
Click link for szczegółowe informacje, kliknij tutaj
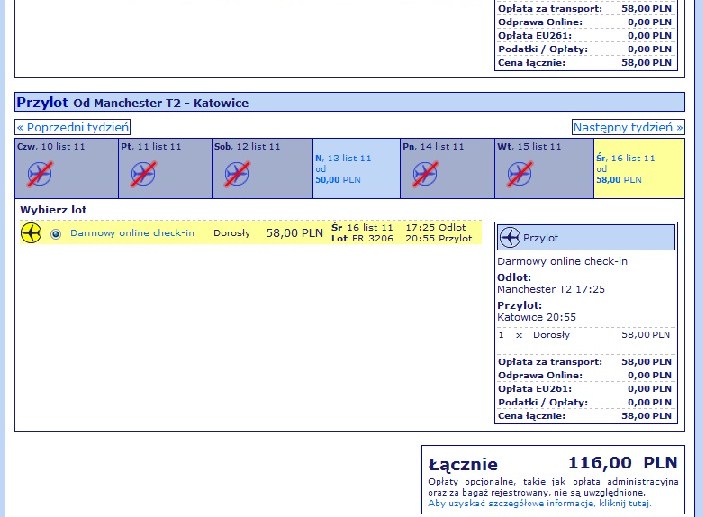(539, 503)
